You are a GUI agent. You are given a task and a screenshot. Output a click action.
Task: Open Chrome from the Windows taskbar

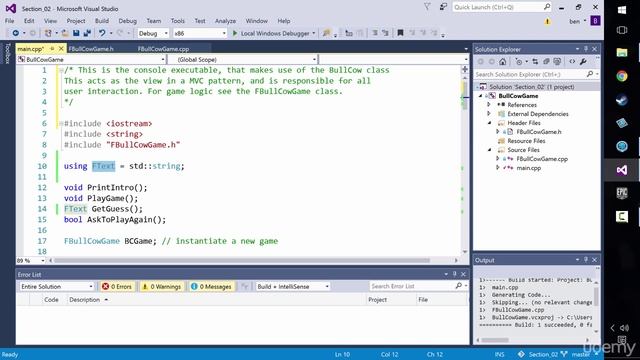(622, 76)
